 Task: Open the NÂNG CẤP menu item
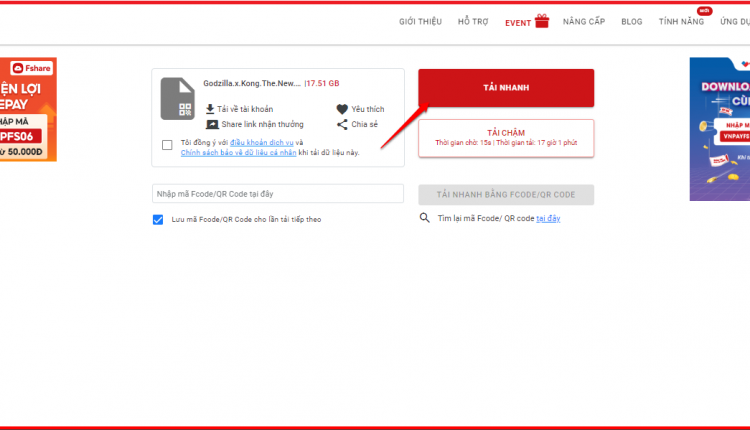click(584, 22)
